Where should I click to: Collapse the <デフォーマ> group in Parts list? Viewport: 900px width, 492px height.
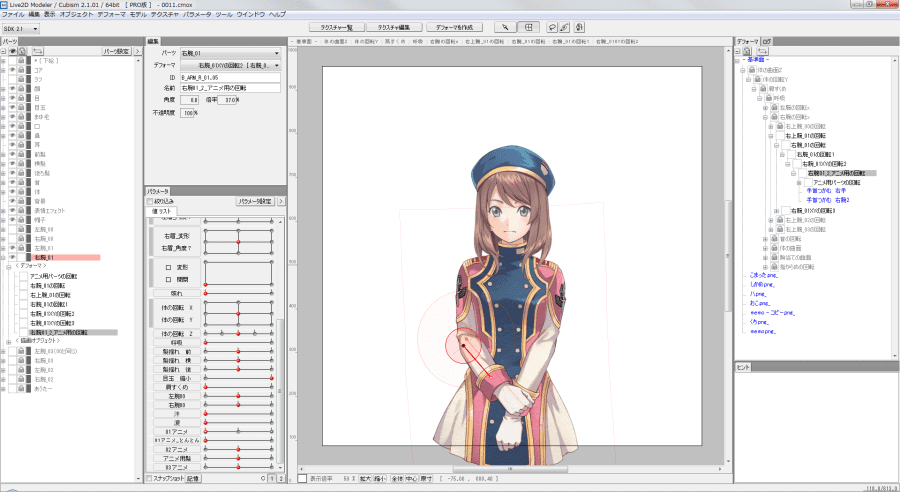[9, 266]
